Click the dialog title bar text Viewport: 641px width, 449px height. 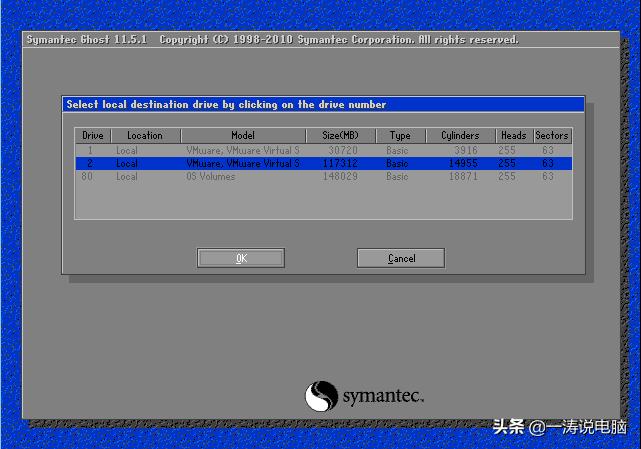click(x=226, y=105)
